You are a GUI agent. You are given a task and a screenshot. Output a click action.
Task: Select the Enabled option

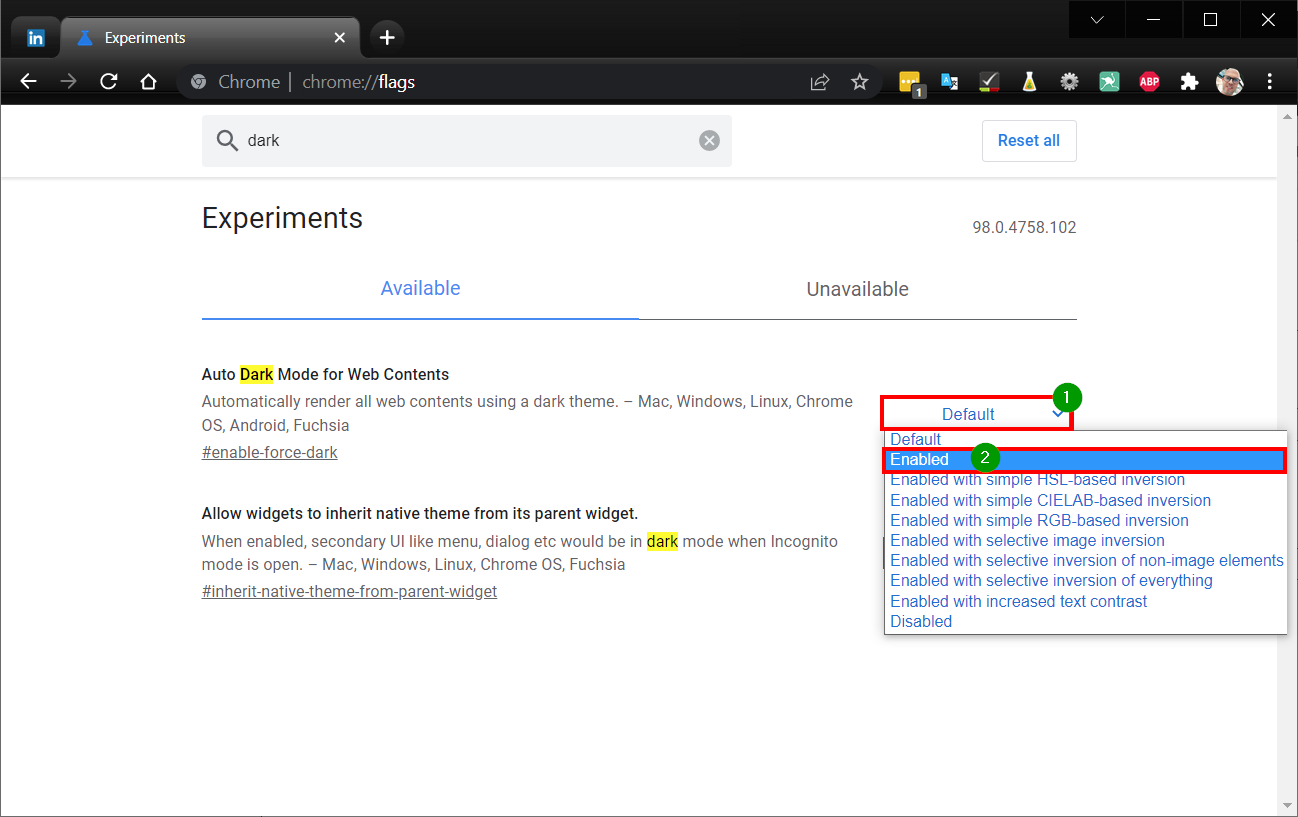click(x=1085, y=460)
